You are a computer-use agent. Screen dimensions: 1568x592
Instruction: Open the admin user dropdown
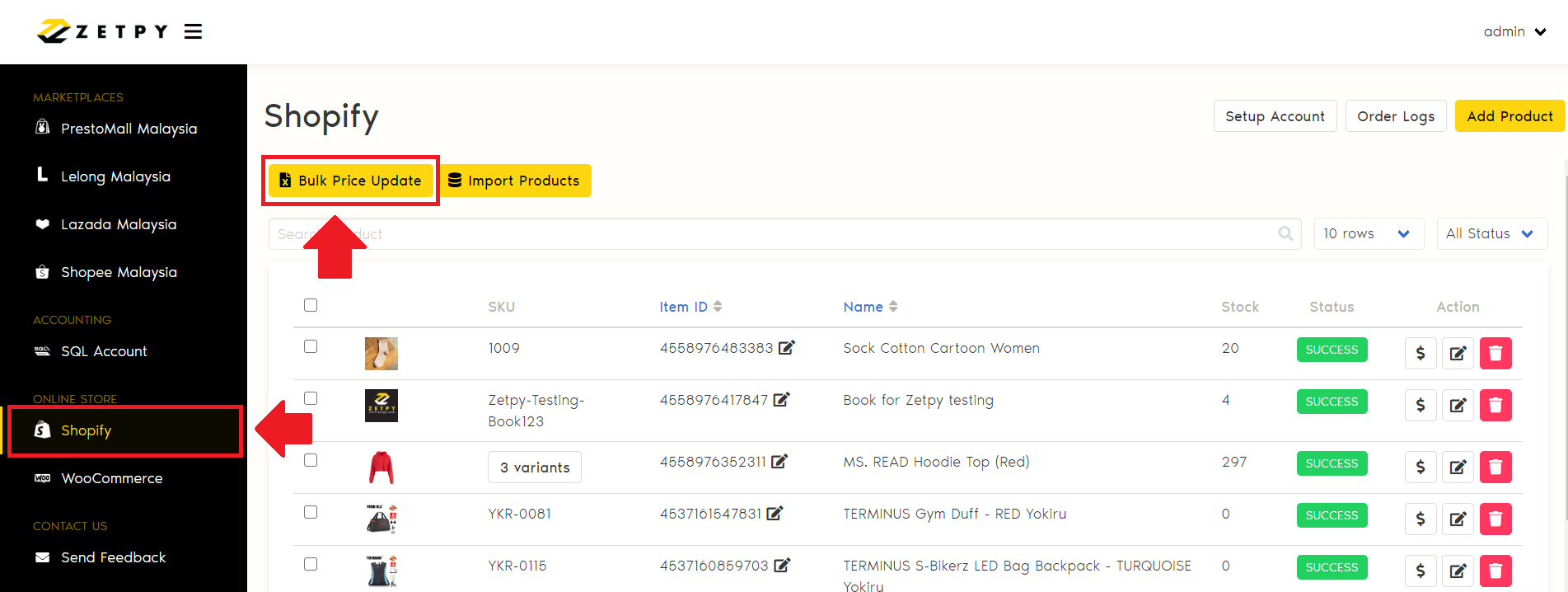(1514, 32)
